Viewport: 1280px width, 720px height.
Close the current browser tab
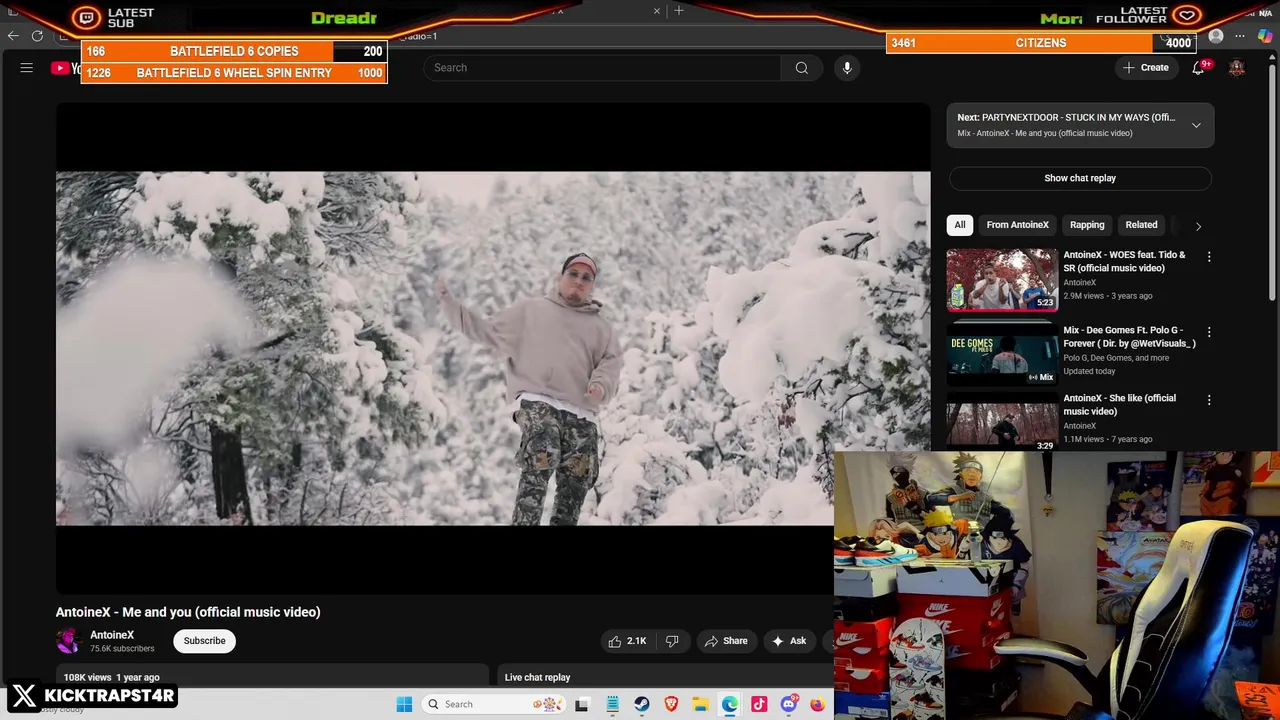pyautogui.click(x=657, y=11)
